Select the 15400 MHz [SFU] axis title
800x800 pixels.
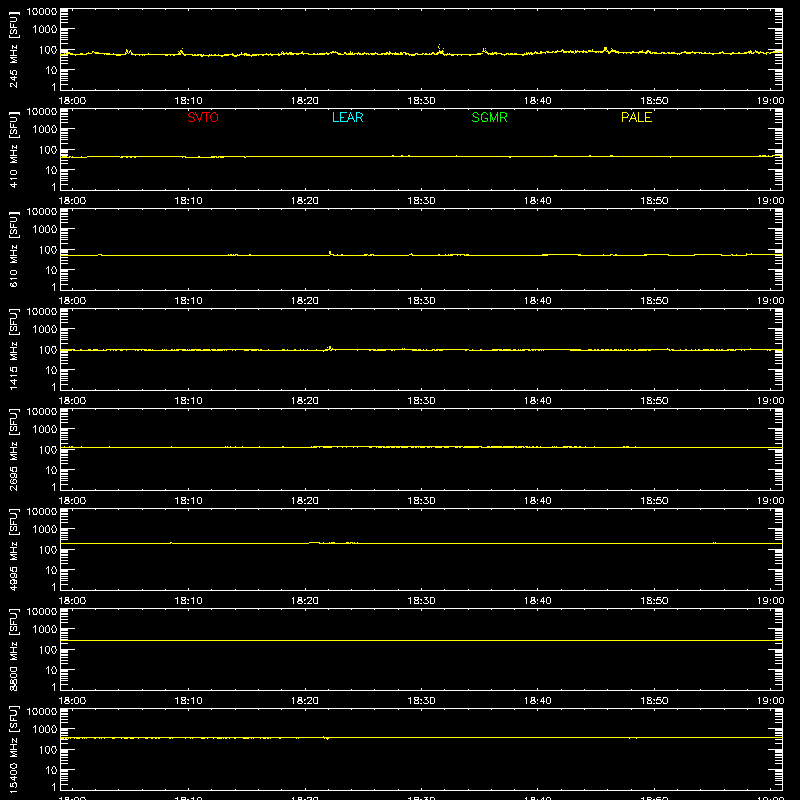[13, 749]
